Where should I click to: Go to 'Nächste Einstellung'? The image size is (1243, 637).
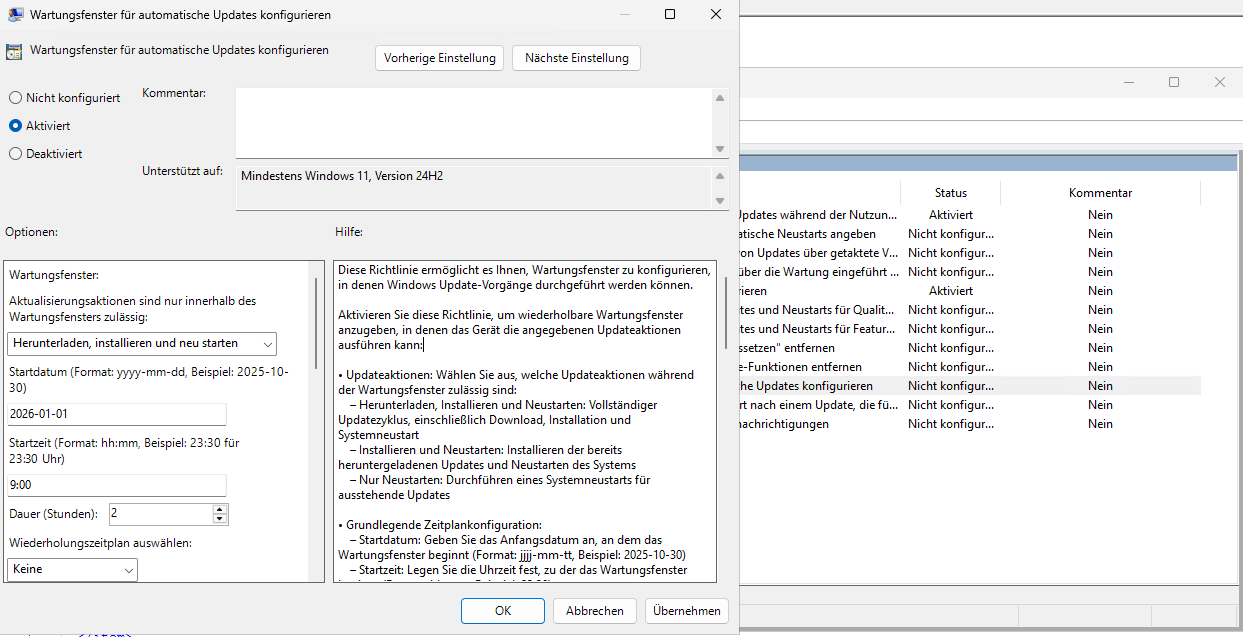[x=576, y=58]
